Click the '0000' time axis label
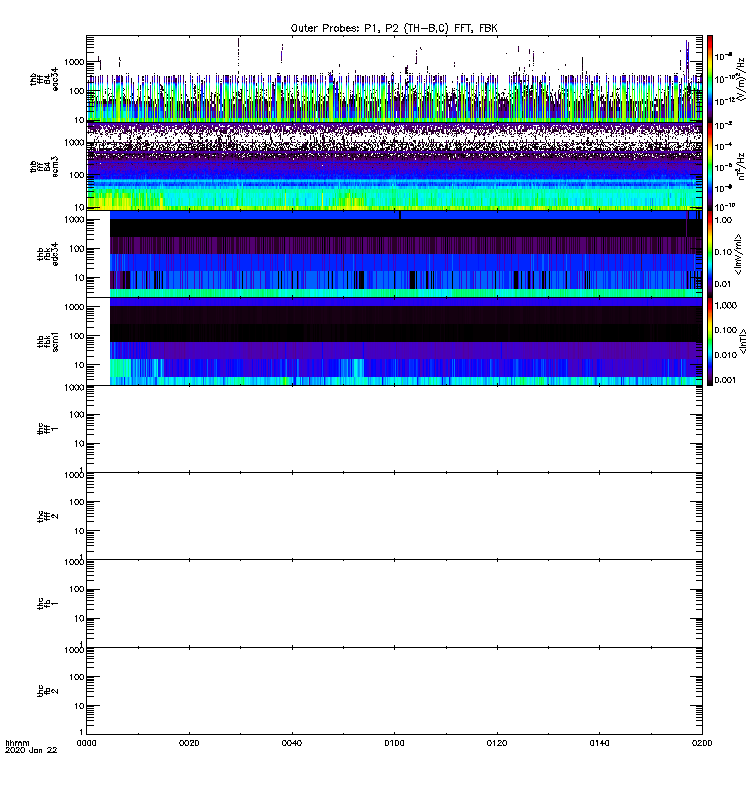The height and width of the screenshot is (800, 750). (86, 743)
